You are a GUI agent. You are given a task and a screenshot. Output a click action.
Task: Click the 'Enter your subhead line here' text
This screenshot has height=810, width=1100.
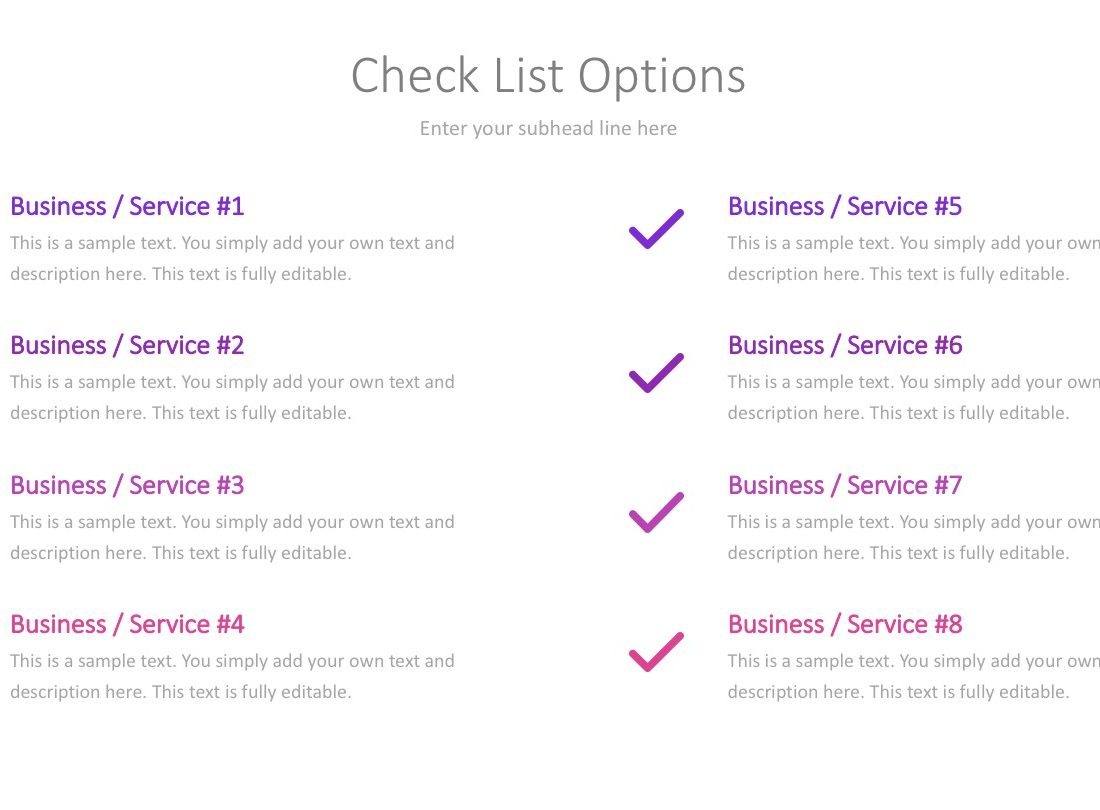coord(548,128)
